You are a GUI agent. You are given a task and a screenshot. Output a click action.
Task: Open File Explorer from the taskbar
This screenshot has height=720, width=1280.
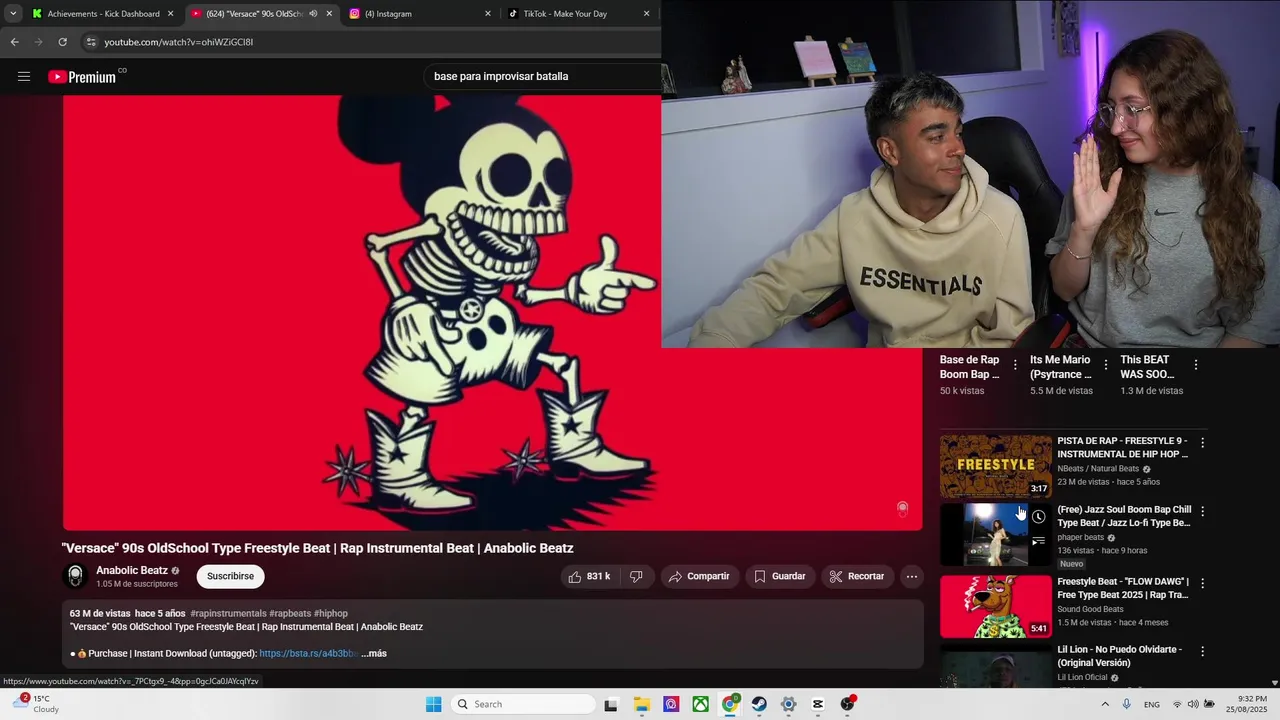pos(642,704)
